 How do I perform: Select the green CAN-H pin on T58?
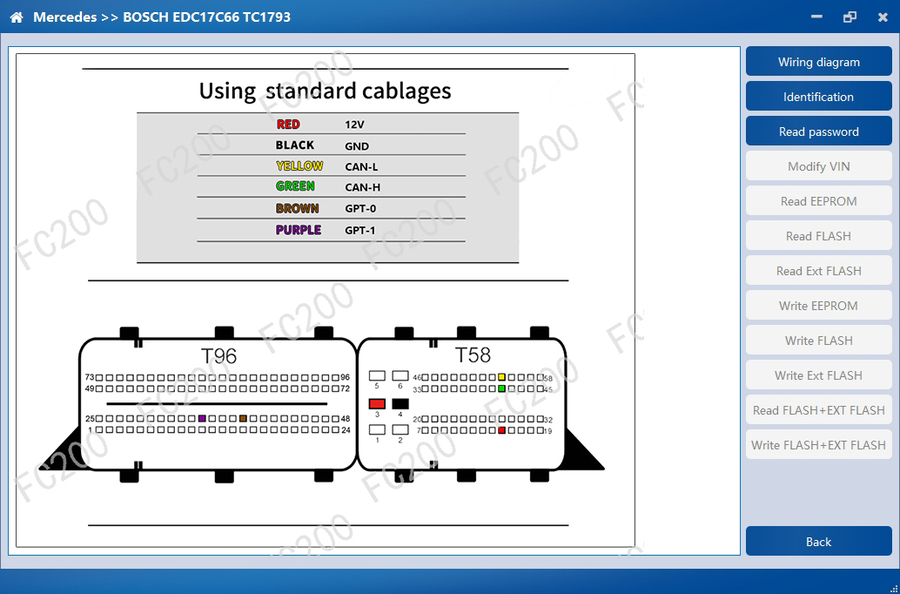502,389
